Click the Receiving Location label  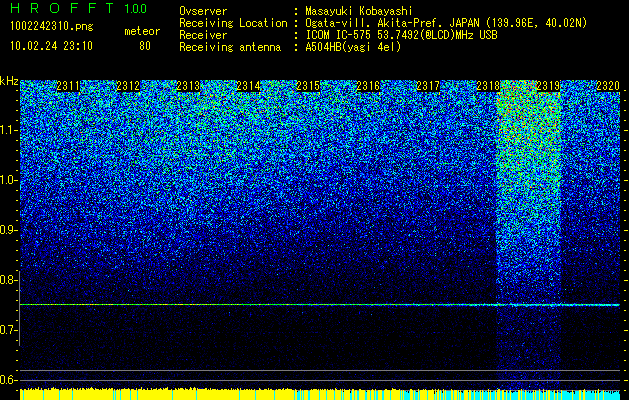point(233,23)
